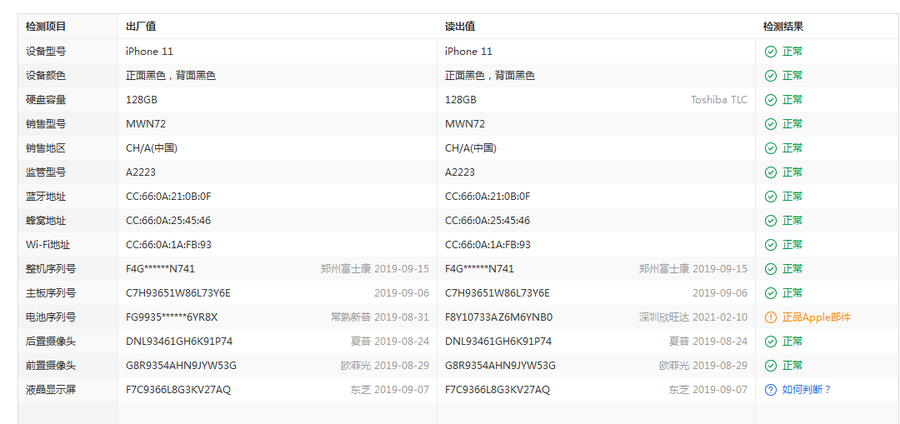The image size is (900, 424).
Task: Select the 销售地区 row label
Action: tap(45, 148)
